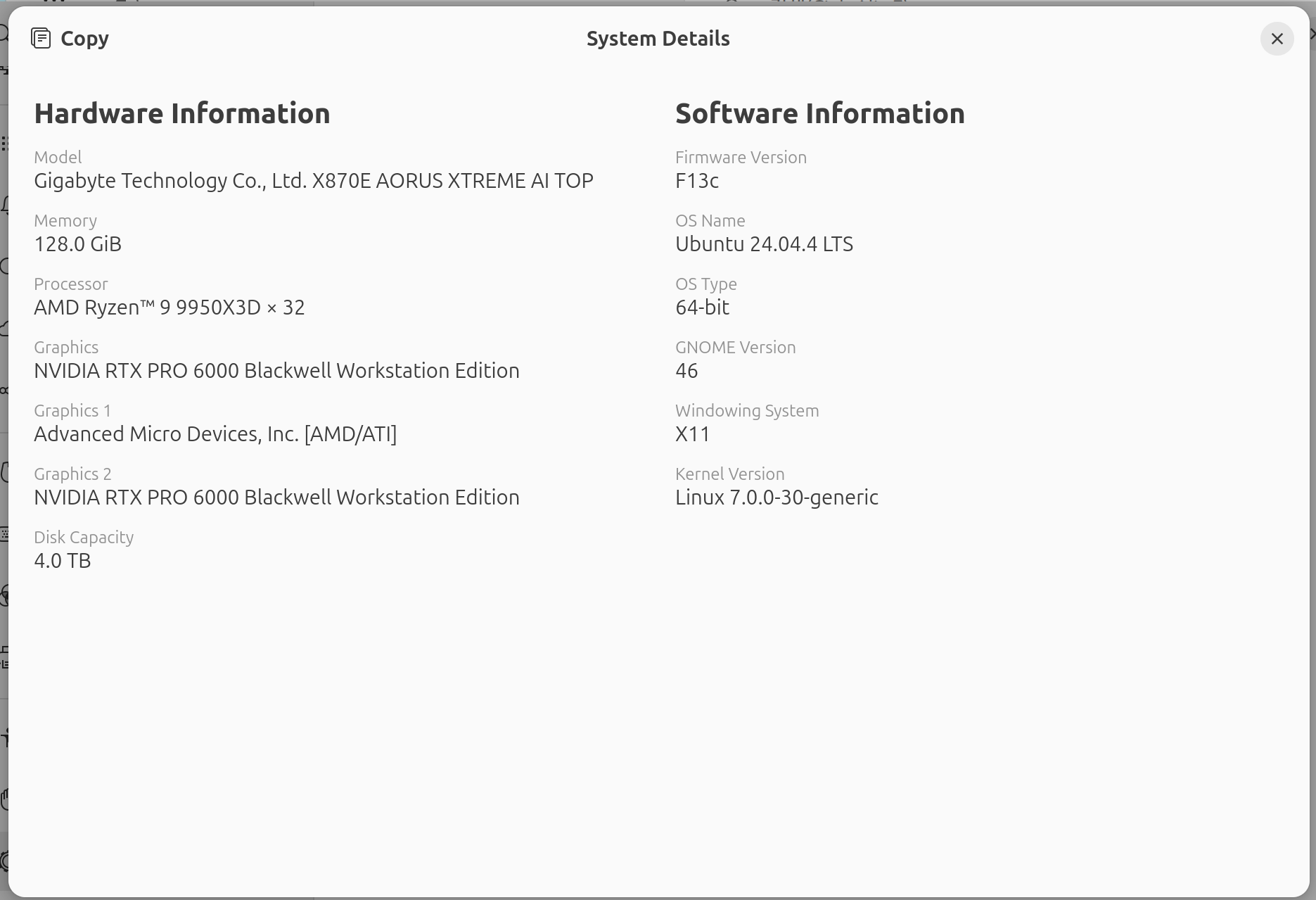Click the Copy button to copy system details
1316x900 pixels.
(70, 39)
